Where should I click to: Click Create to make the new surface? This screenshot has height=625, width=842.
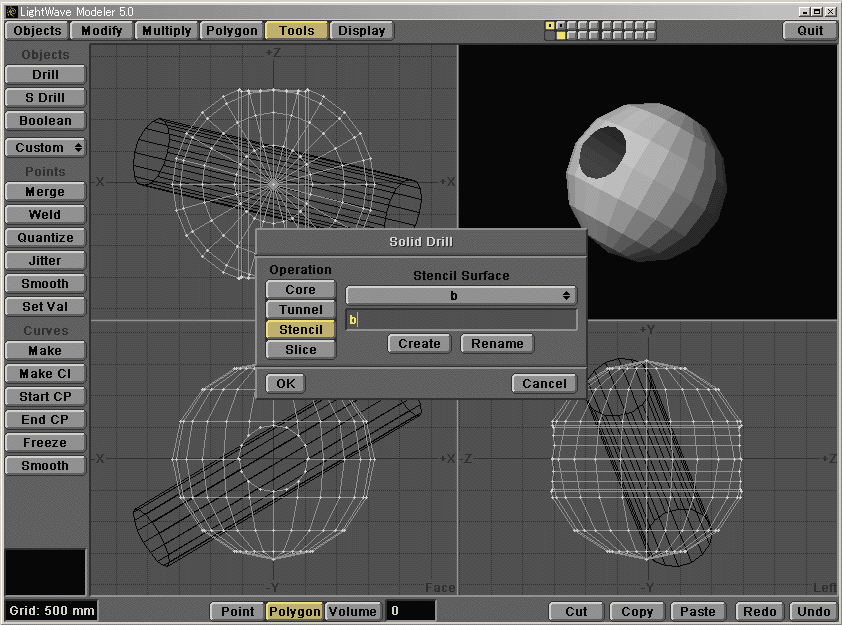(418, 343)
